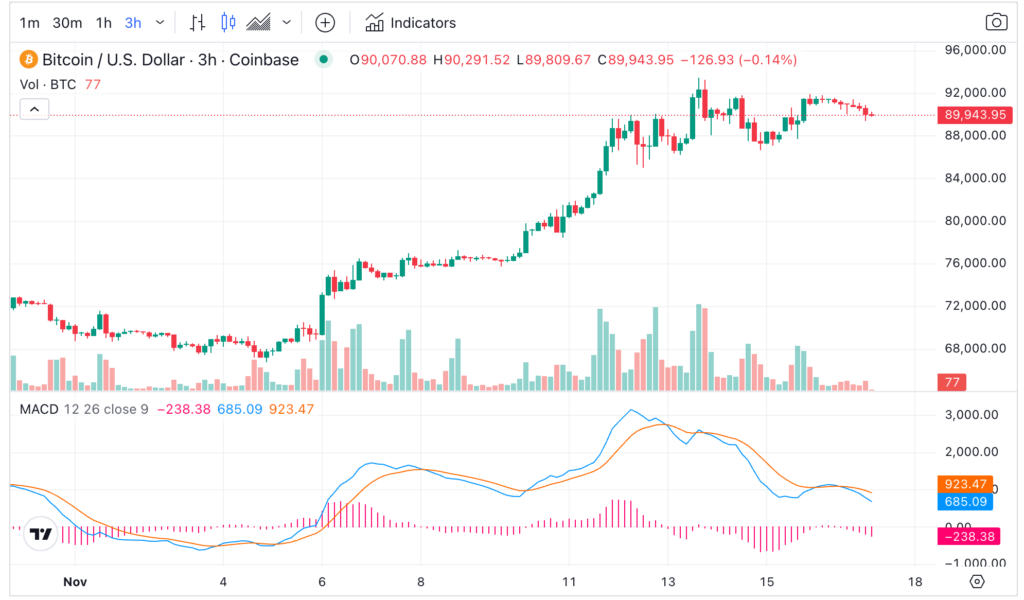Click the Indicators button label
The height and width of the screenshot is (600, 1024).
coord(424,22)
